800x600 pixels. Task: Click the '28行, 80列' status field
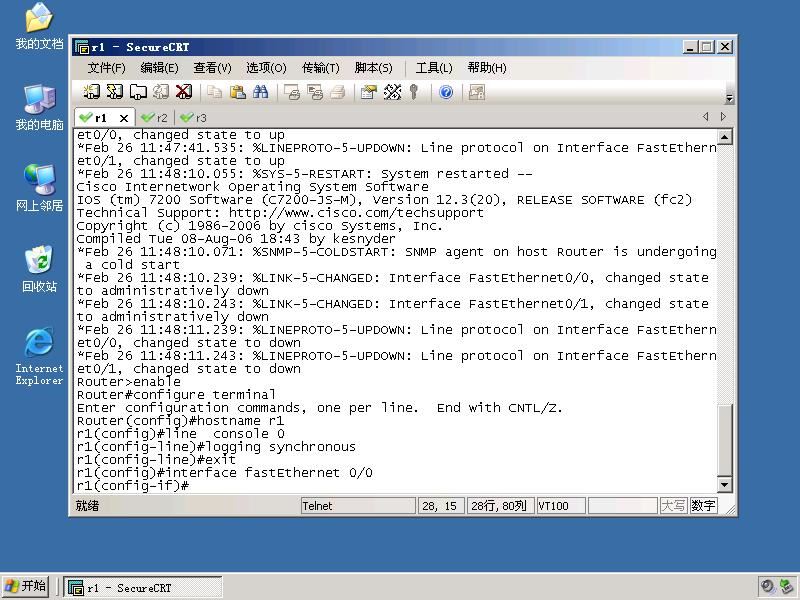(500, 506)
